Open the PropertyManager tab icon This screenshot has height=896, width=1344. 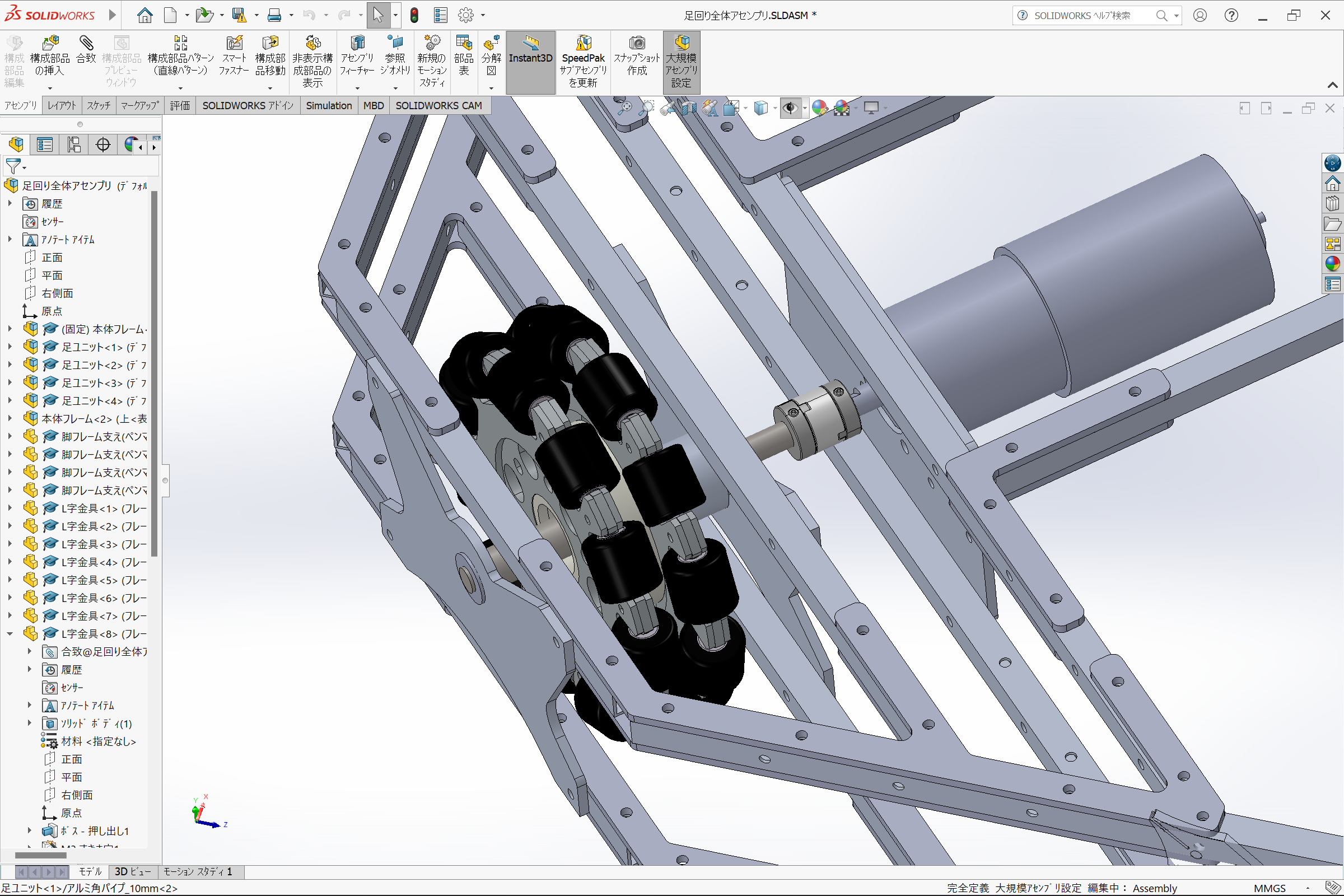click(x=45, y=144)
